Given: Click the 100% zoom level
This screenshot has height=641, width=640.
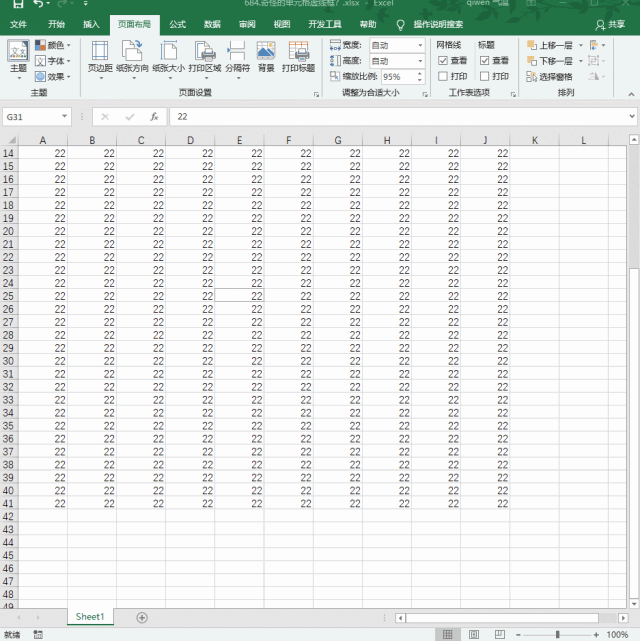Looking at the screenshot, I should tap(617, 635).
